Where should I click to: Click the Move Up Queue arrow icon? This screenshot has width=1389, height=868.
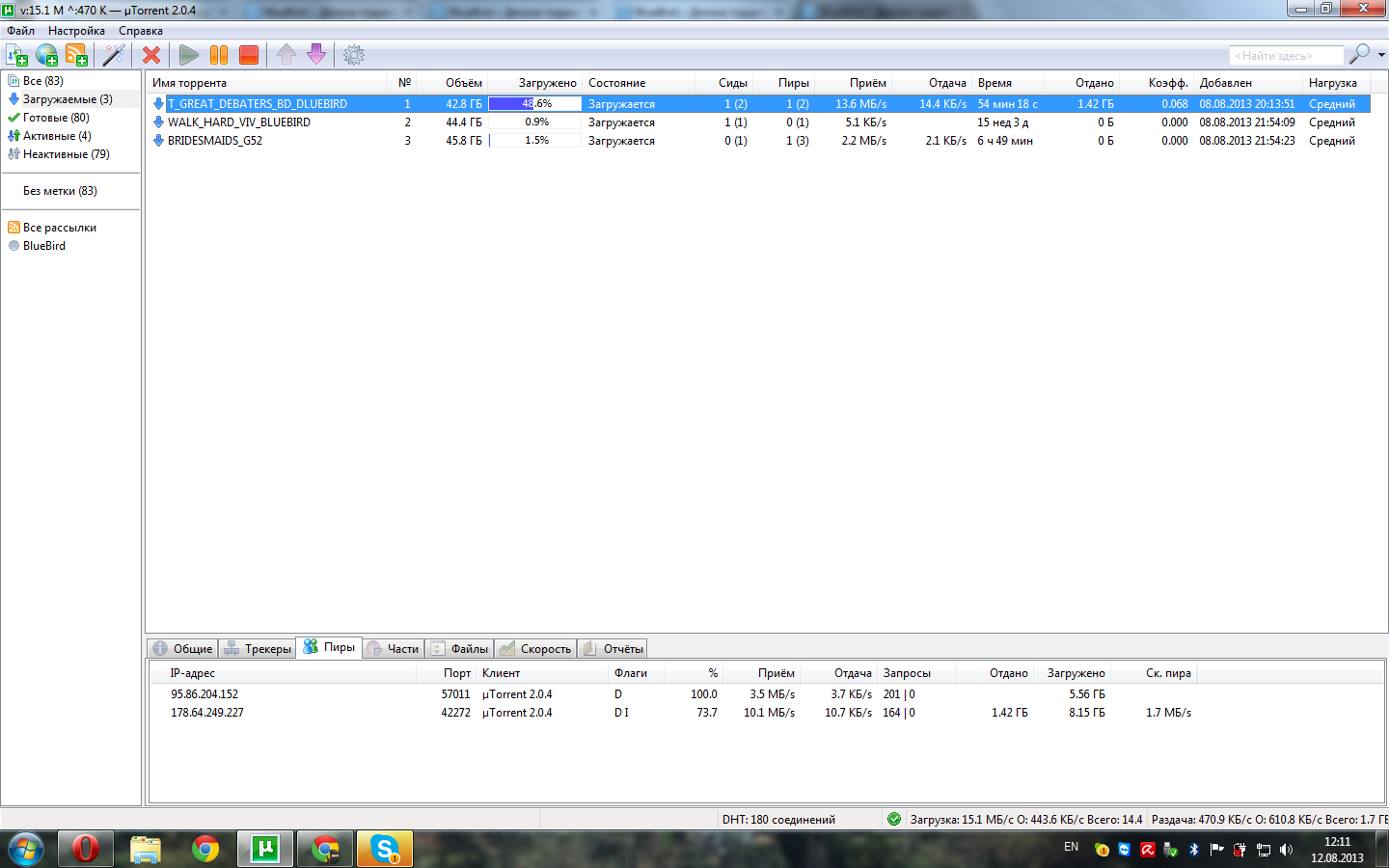(286, 55)
